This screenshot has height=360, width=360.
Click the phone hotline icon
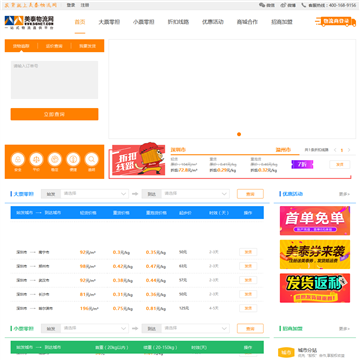304,5
